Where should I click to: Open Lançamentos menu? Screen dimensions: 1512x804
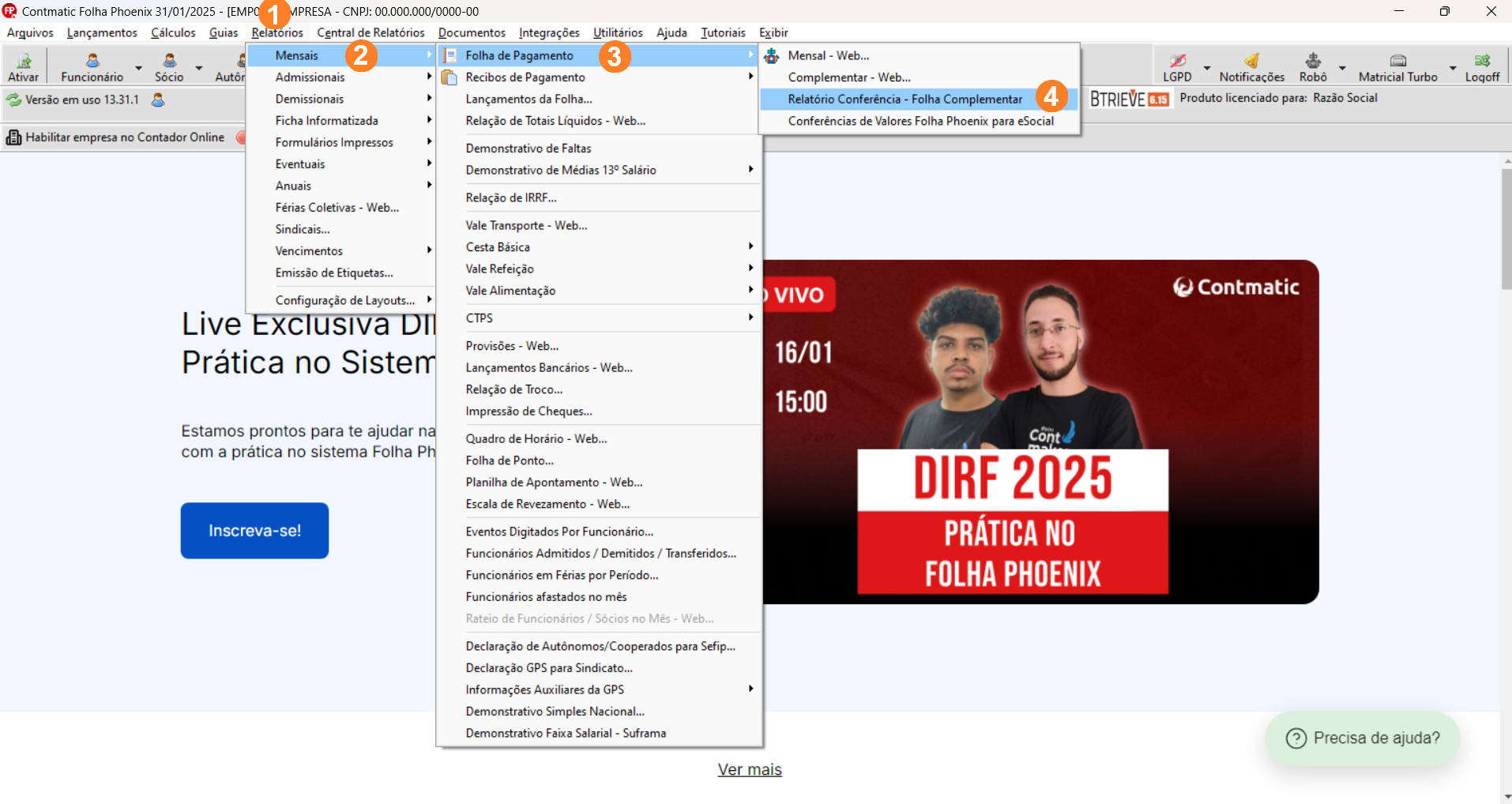(102, 32)
